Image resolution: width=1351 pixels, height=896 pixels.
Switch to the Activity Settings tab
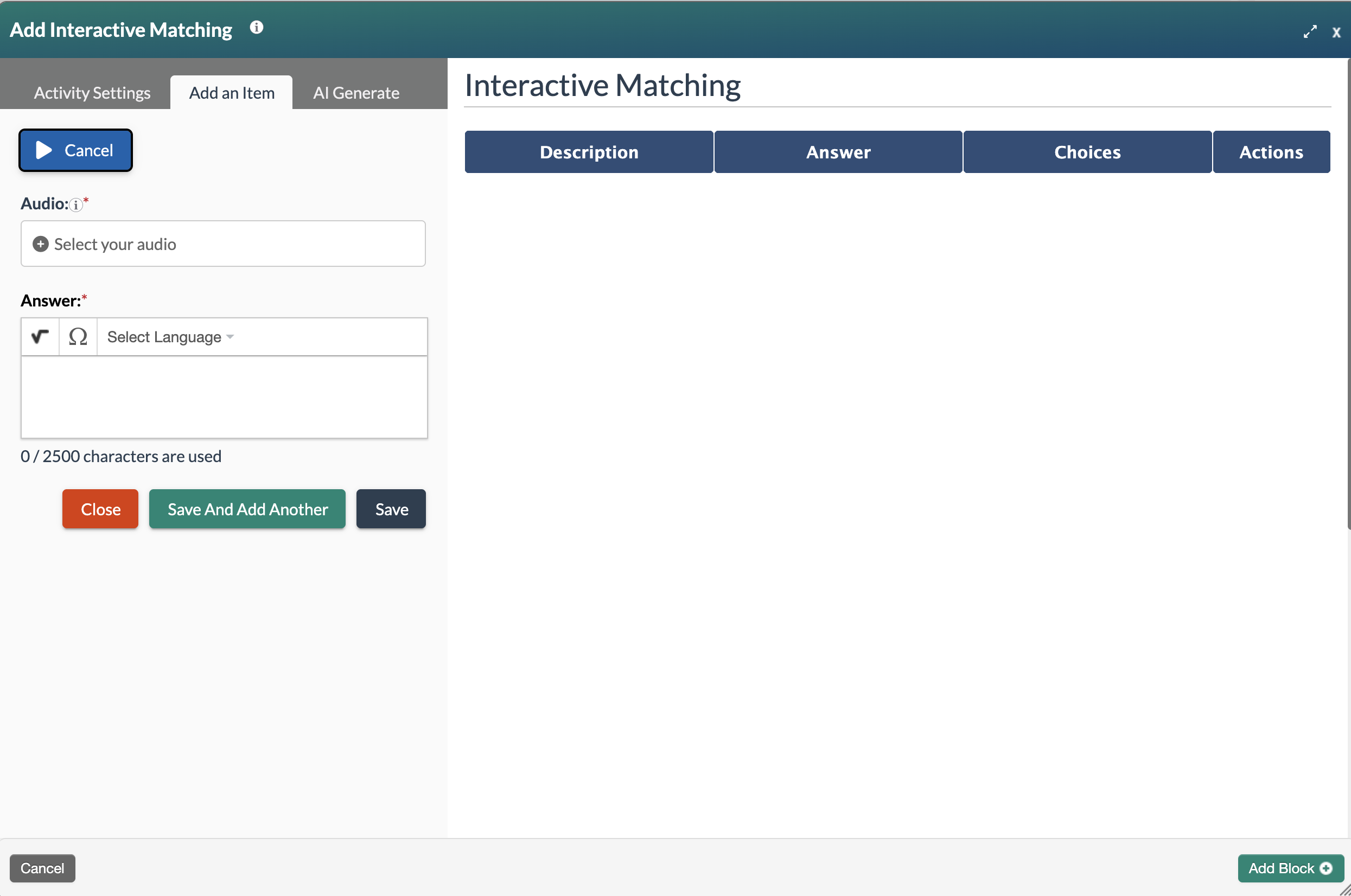point(92,92)
